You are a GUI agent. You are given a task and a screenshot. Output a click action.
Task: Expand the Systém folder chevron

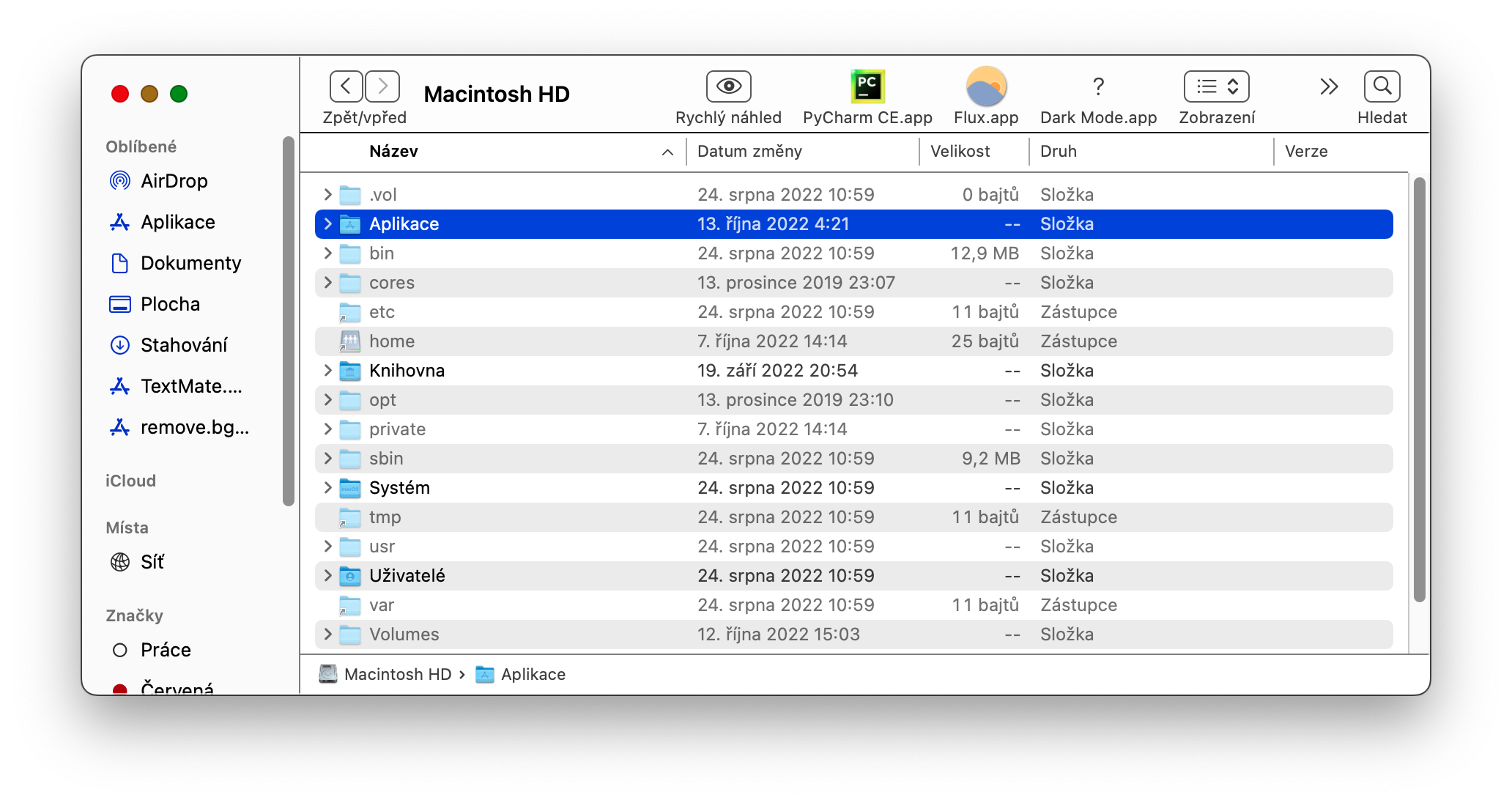tap(327, 488)
